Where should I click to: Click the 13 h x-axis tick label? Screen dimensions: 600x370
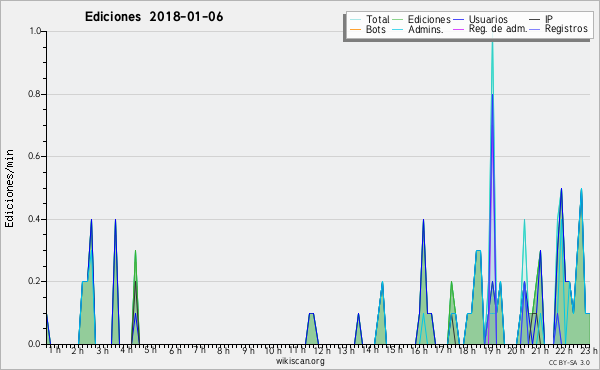click(x=346, y=350)
